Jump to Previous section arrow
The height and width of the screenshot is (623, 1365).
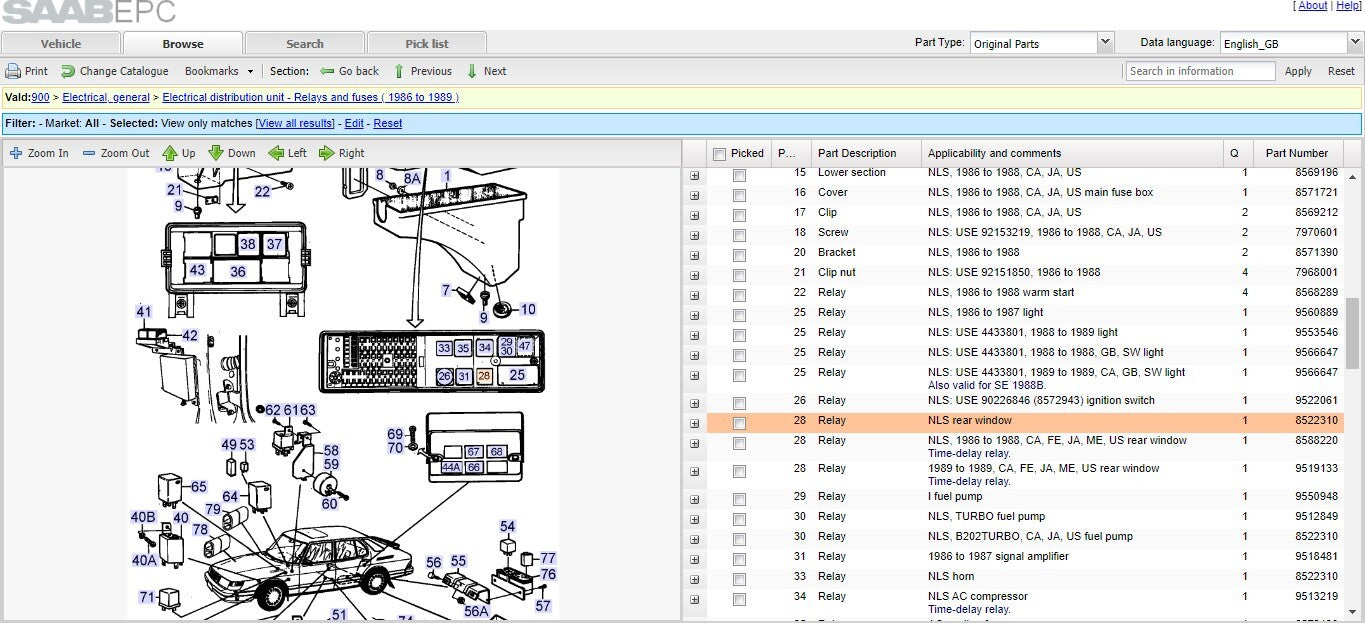pos(399,71)
